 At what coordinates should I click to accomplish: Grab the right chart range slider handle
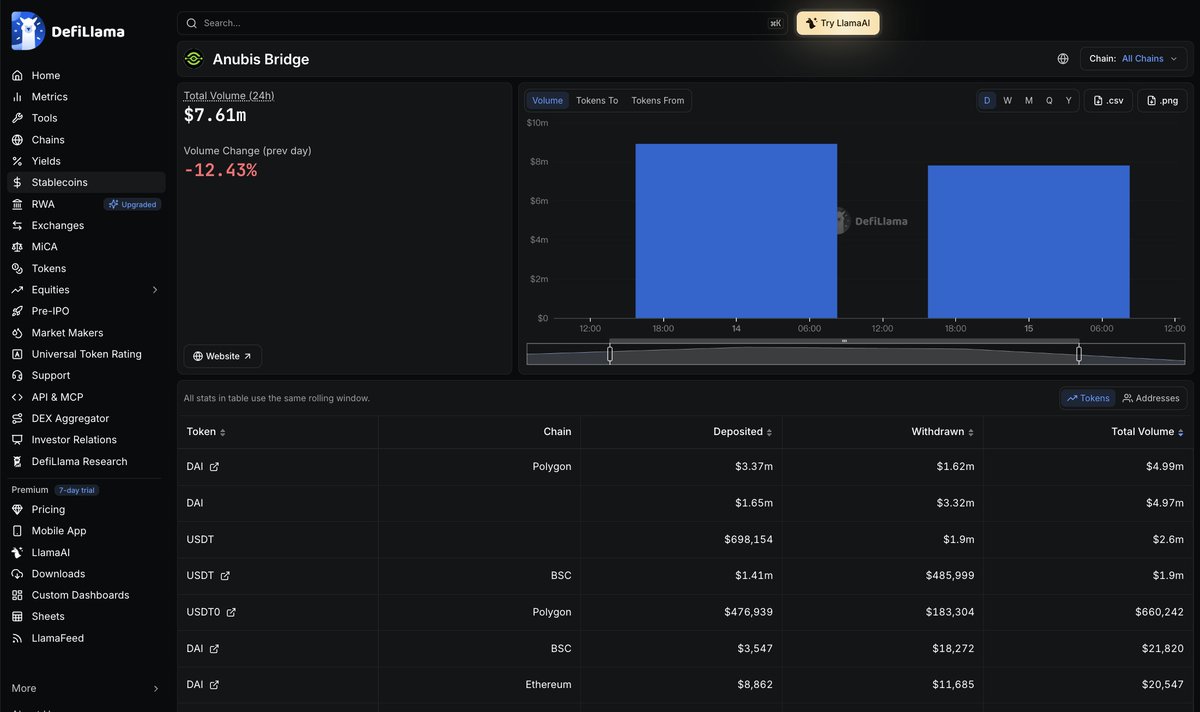click(1079, 353)
